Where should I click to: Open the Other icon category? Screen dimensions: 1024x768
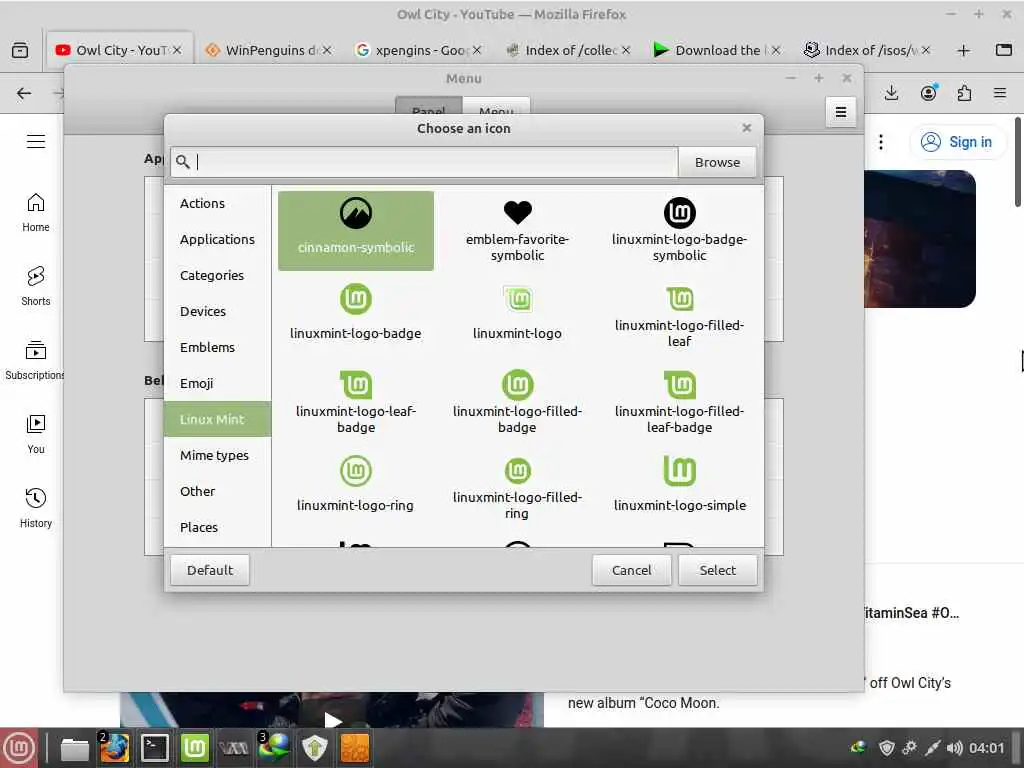pyautogui.click(x=217, y=490)
